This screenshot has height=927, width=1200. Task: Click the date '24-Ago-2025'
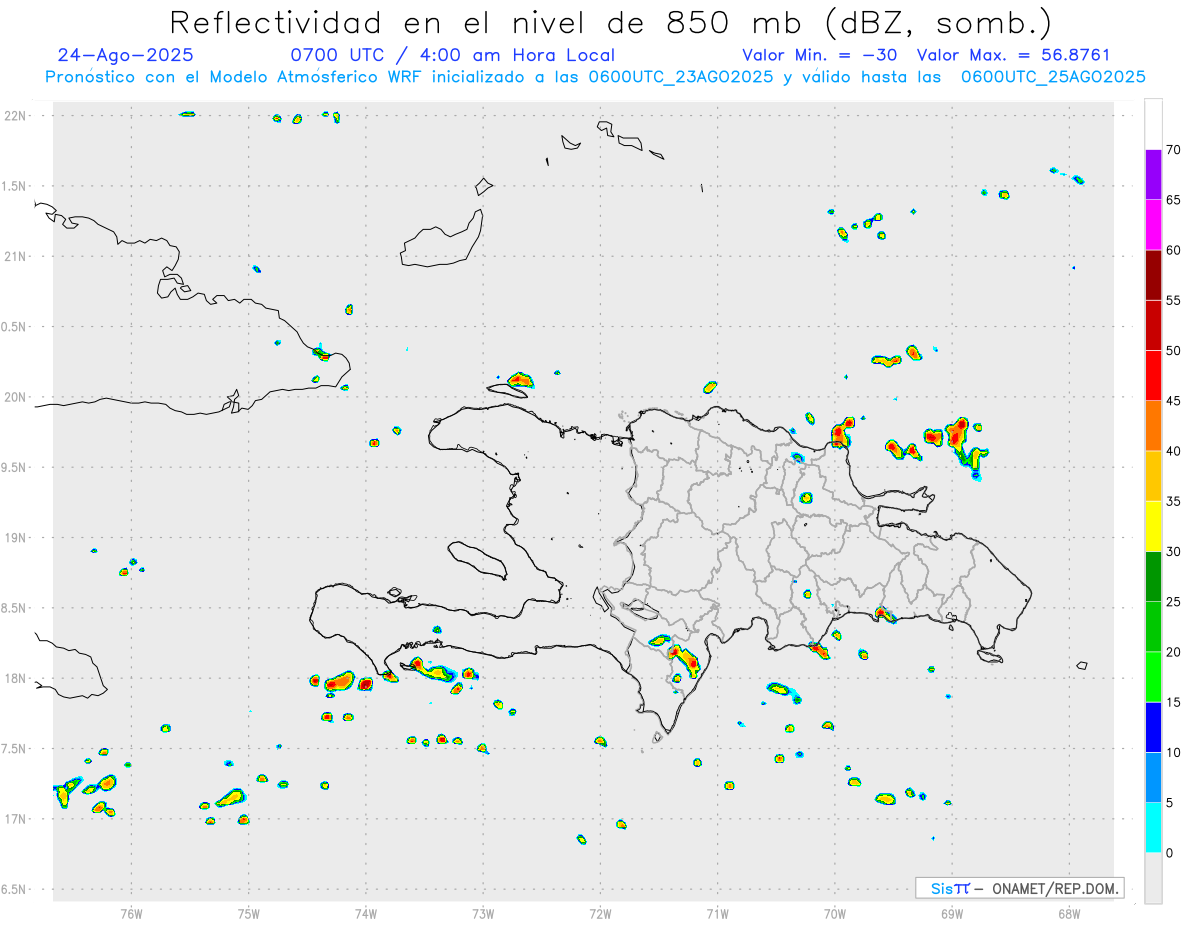point(126,55)
